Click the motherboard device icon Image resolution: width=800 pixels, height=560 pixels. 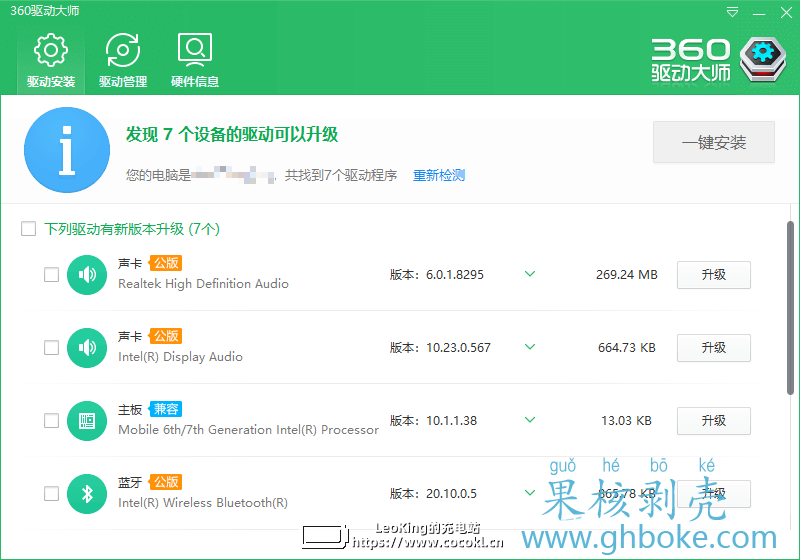(87, 421)
